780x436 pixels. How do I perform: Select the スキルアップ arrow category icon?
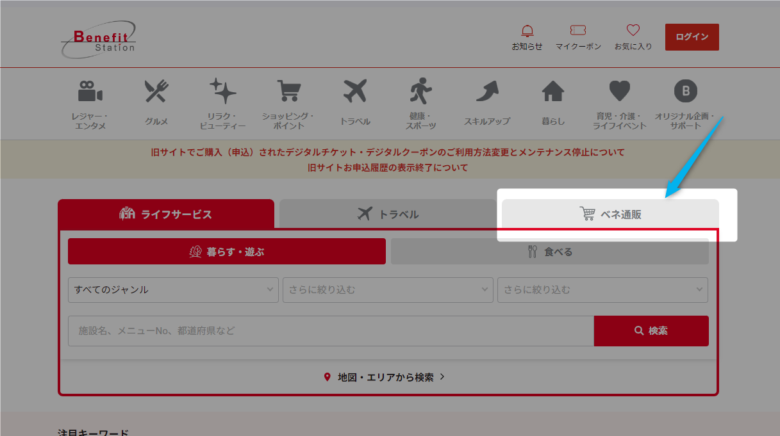487,93
